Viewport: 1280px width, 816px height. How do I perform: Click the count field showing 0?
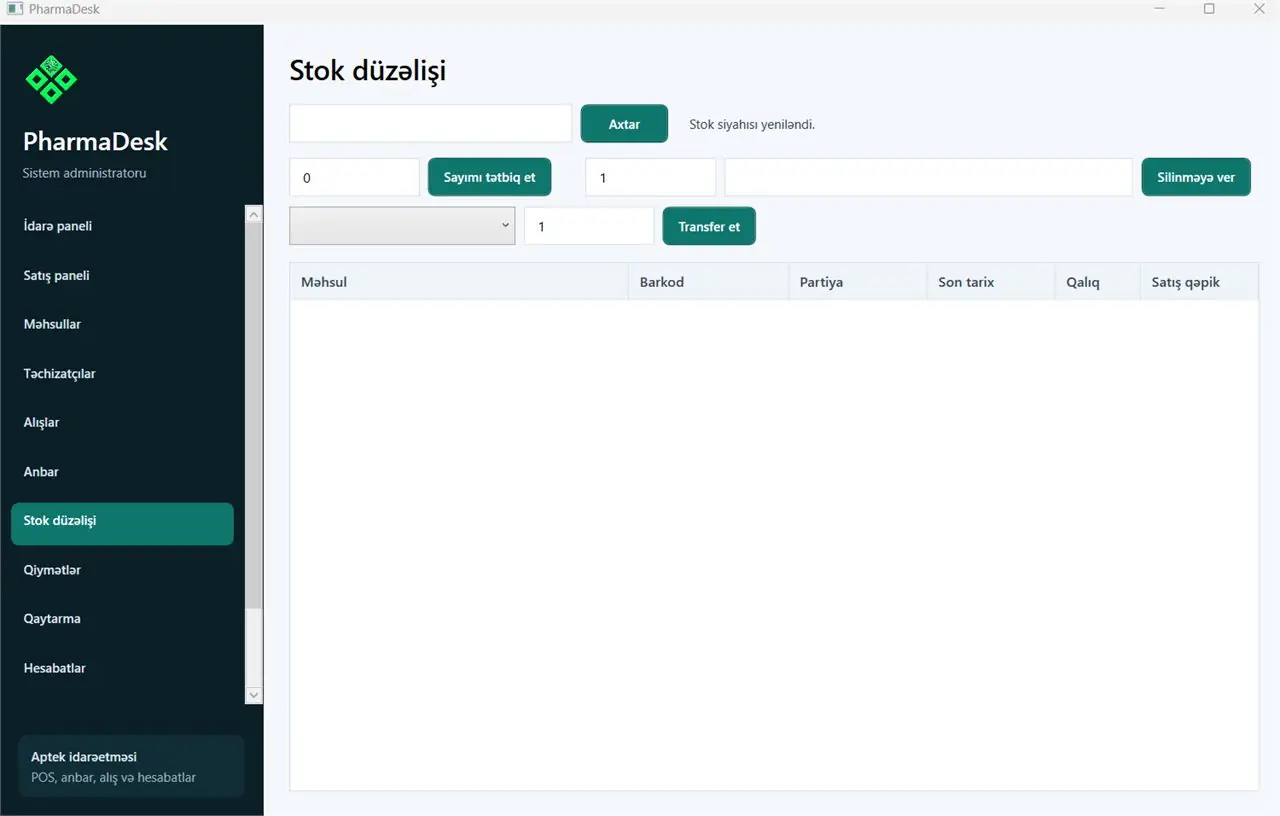[355, 177]
